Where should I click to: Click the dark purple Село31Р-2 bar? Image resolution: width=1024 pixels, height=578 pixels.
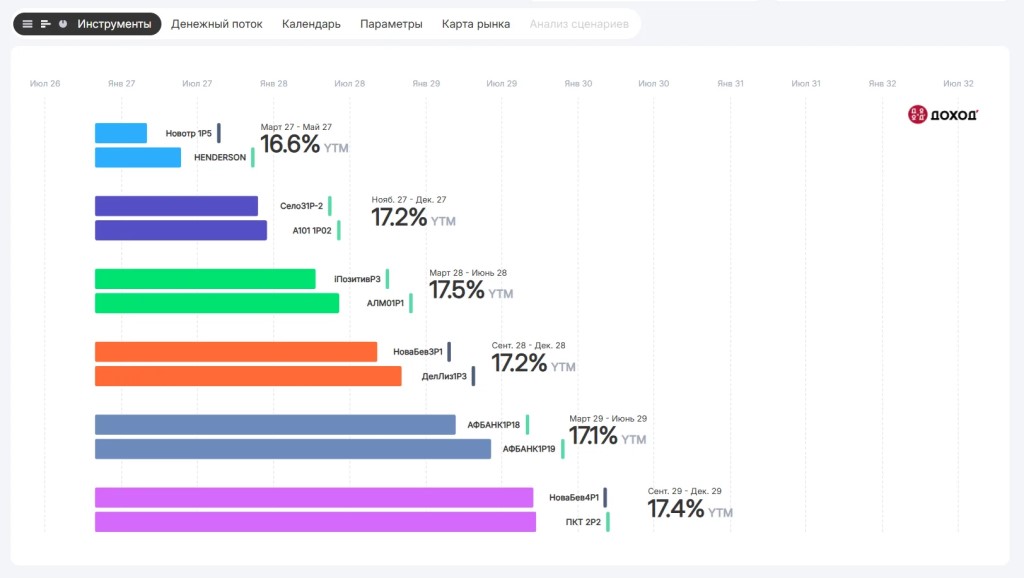(176, 206)
